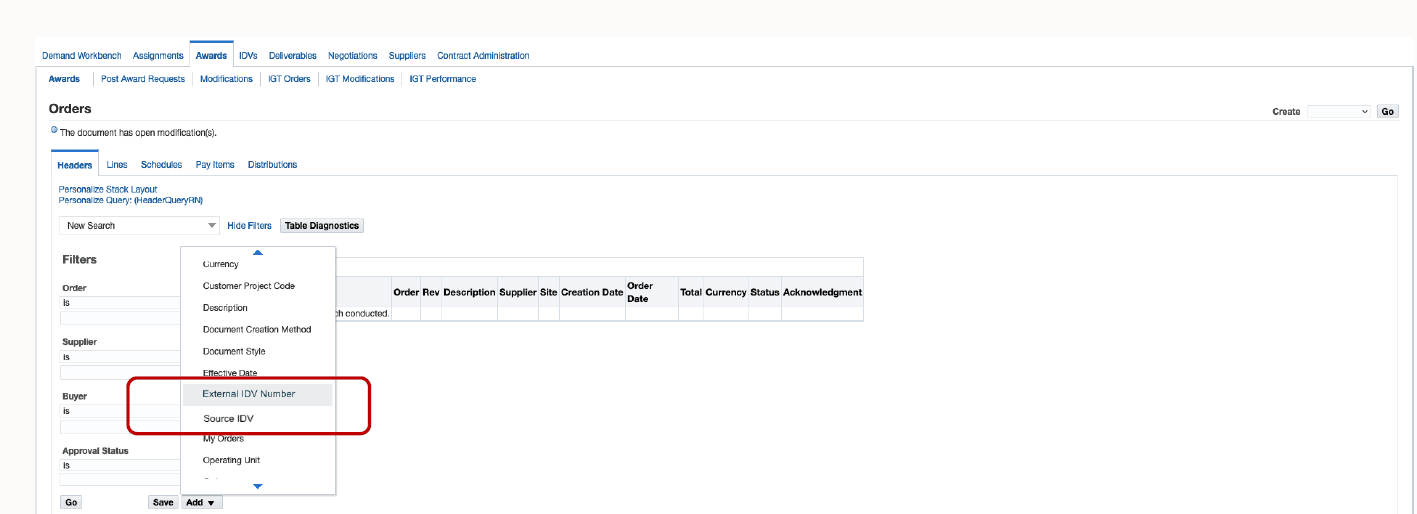Click the Order Date column header
This screenshot has width=1417, height=514.
click(x=640, y=292)
